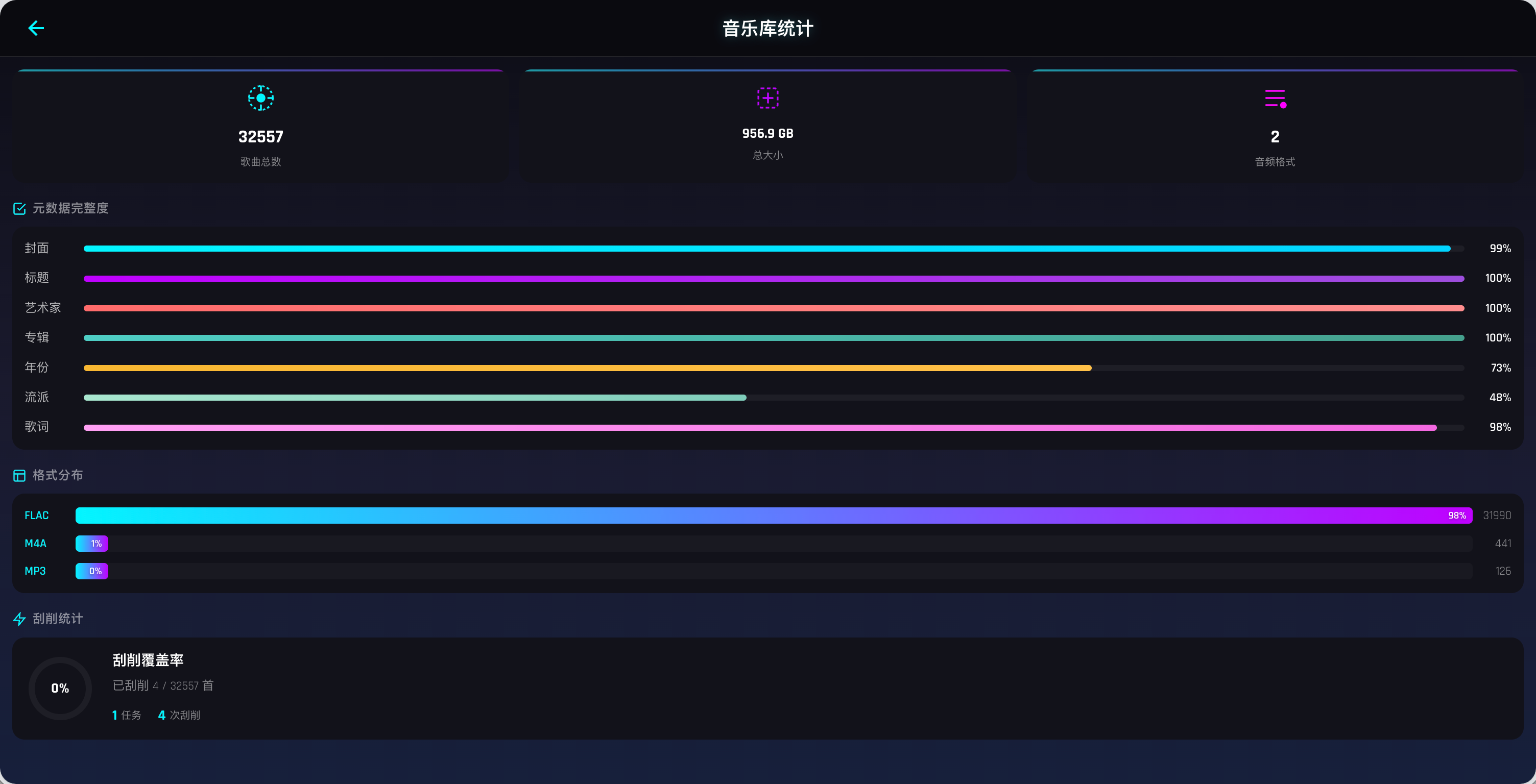
Task: Click the 歌曲总数 label
Action: [x=260, y=162]
